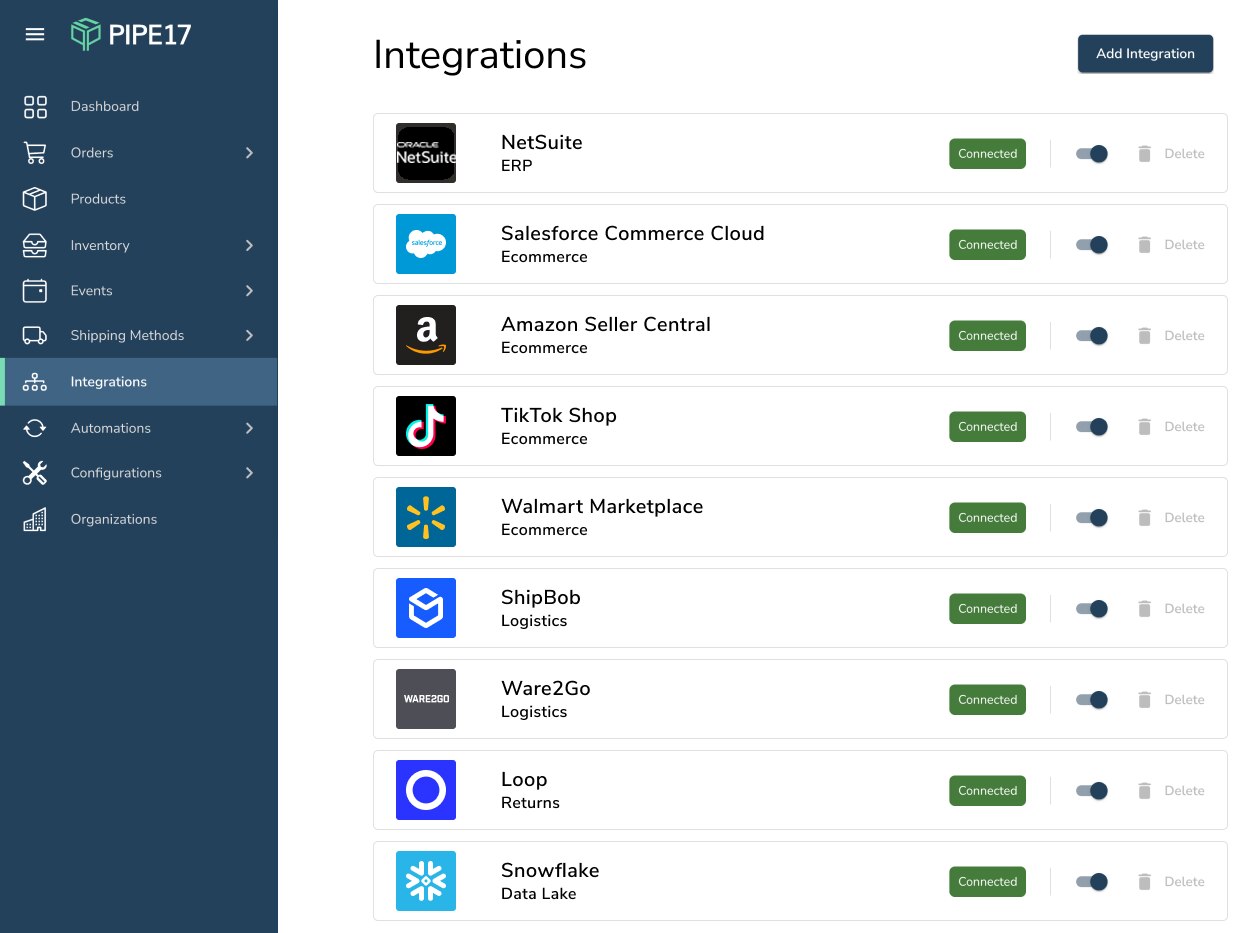Open the hamburger menu at top left

(35, 34)
